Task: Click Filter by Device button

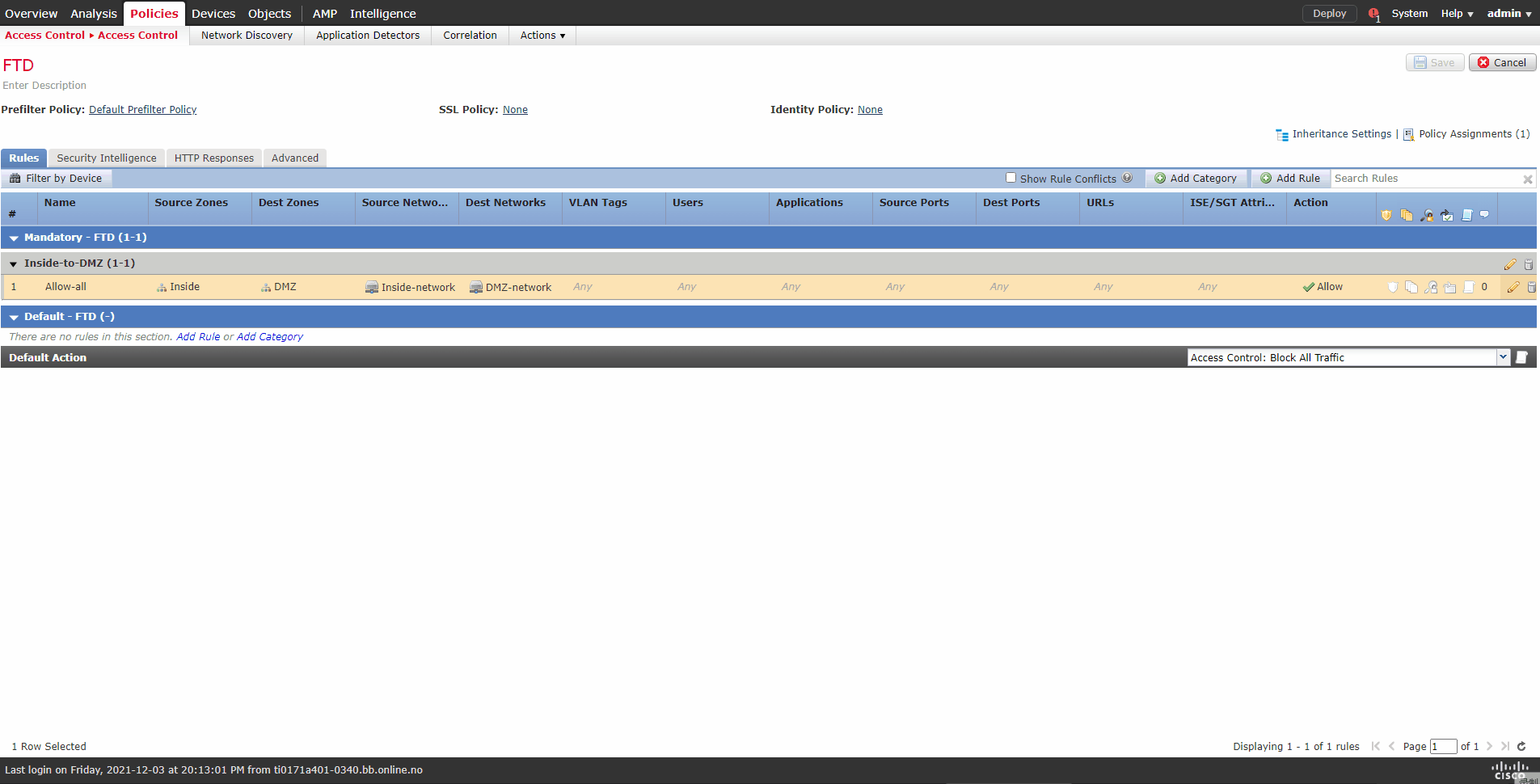Action: (56, 179)
